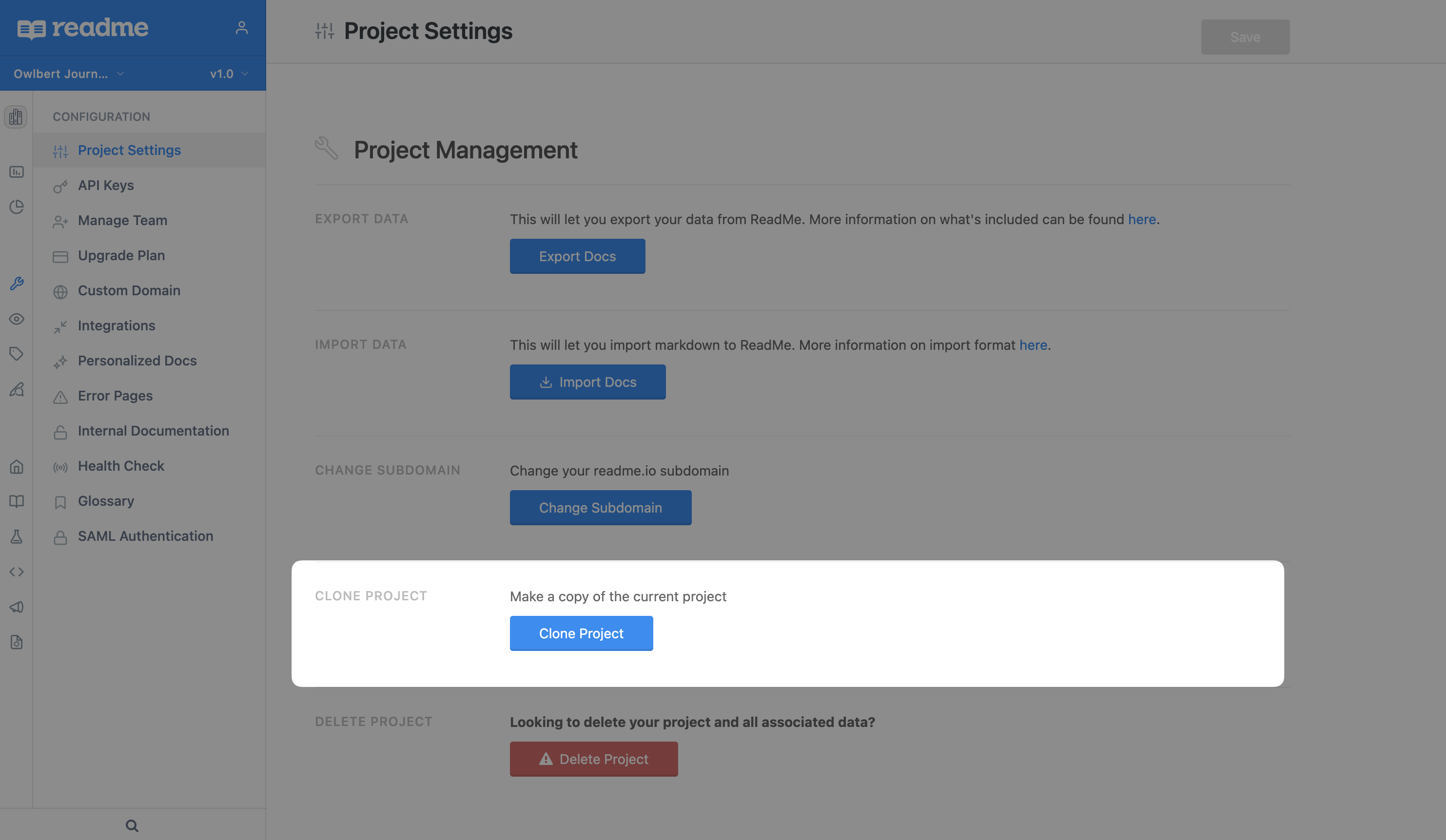
Task: Open Manage Team menu item
Action: tap(122, 220)
